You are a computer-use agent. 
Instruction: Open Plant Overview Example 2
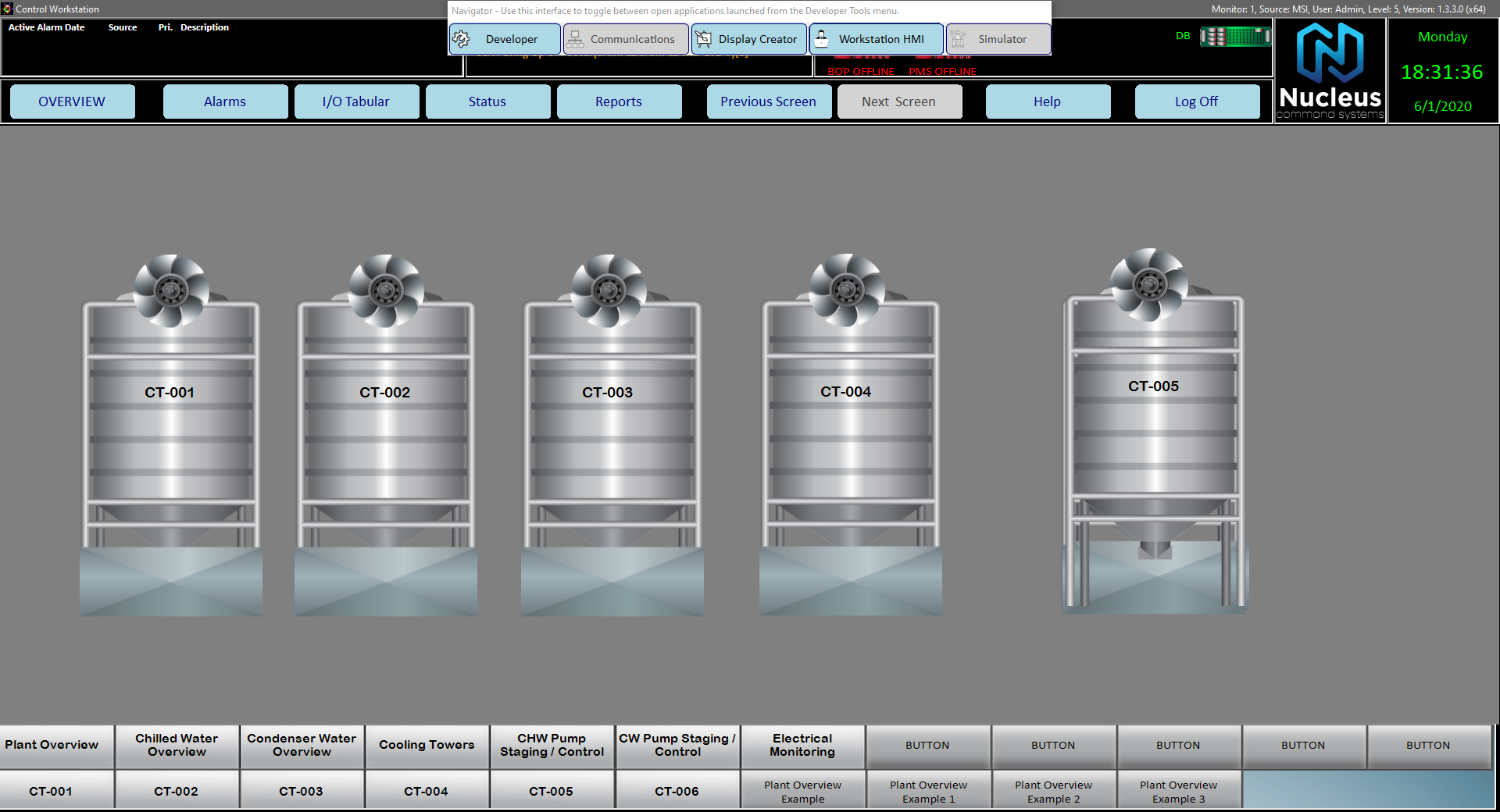[x=1053, y=790]
